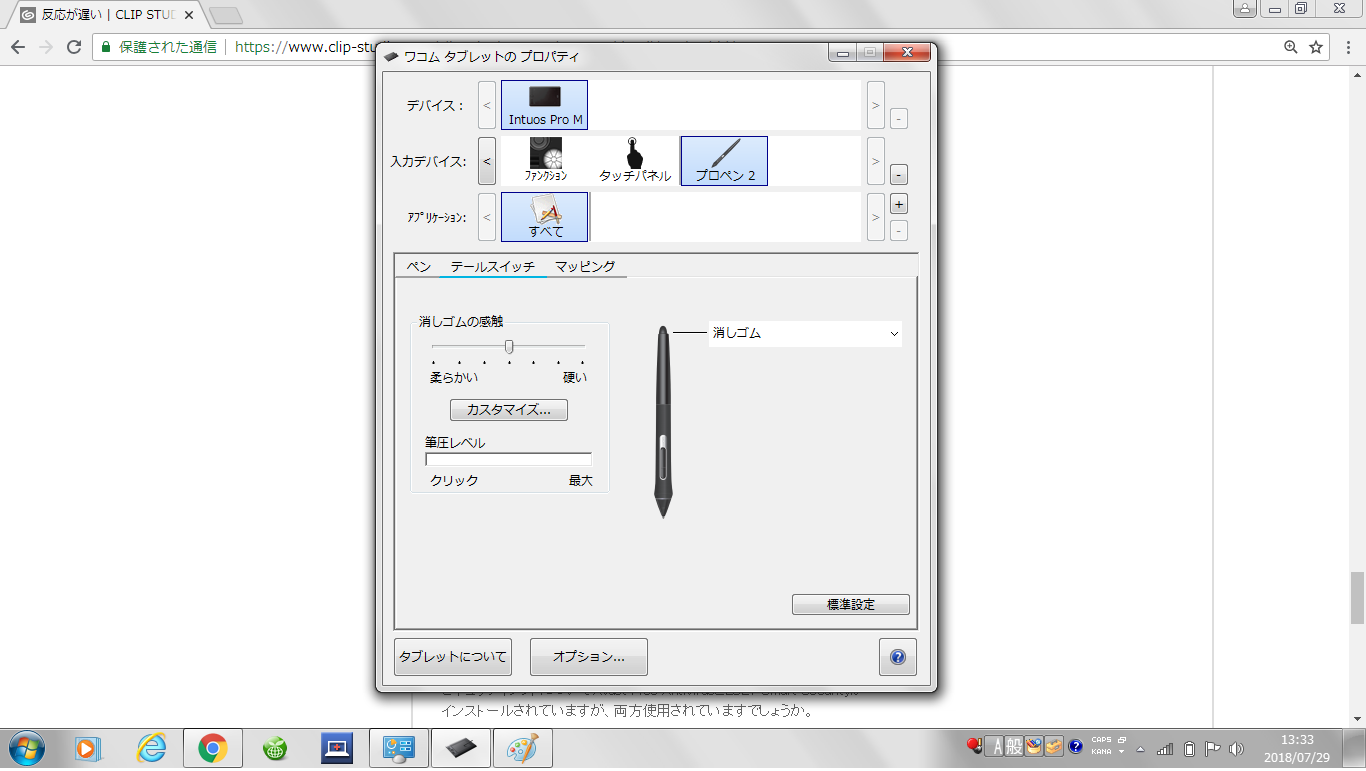
Task: Click Chrome's back navigation arrow
Action: pyautogui.click(x=18, y=47)
